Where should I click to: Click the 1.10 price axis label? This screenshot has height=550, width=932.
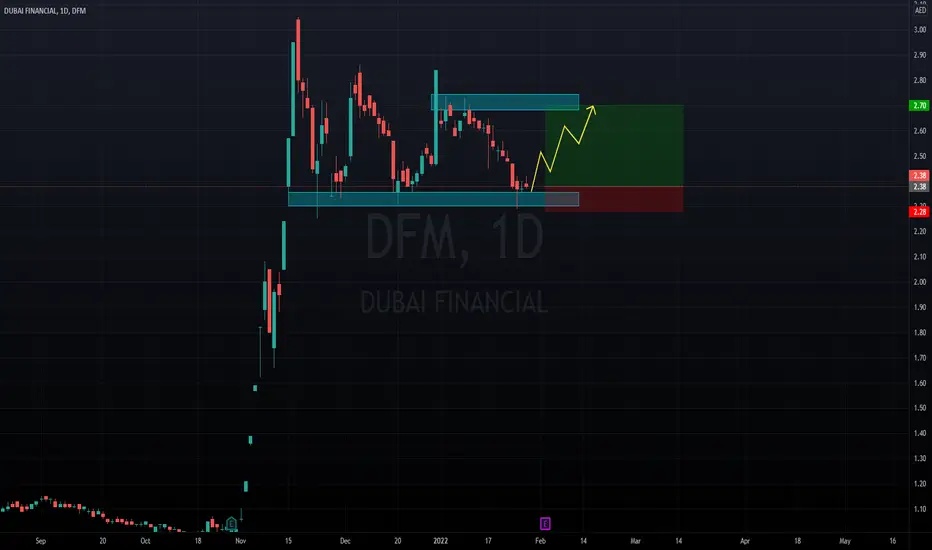point(920,510)
